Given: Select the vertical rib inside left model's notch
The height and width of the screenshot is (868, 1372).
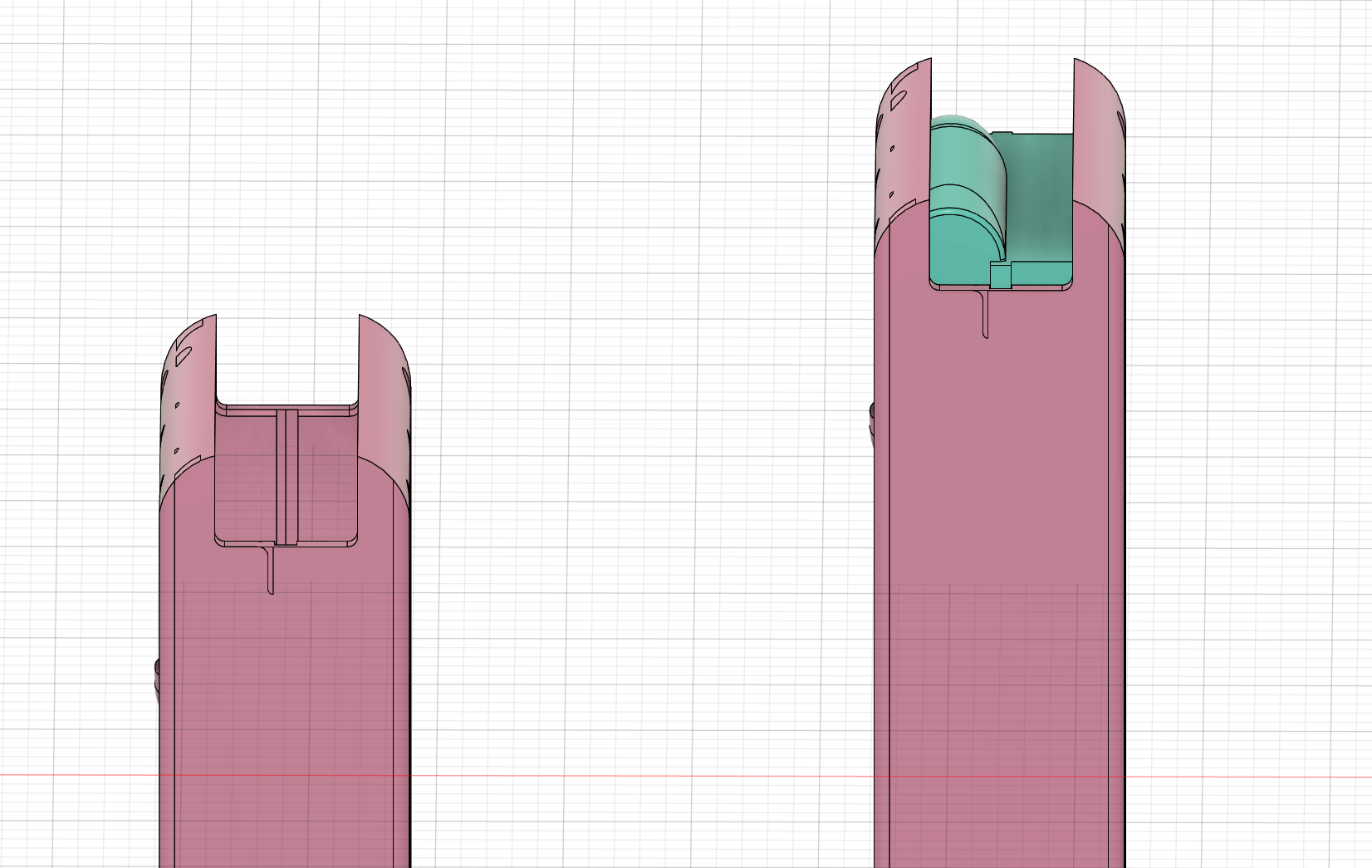Looking at the screenshot, I should 287,477.
